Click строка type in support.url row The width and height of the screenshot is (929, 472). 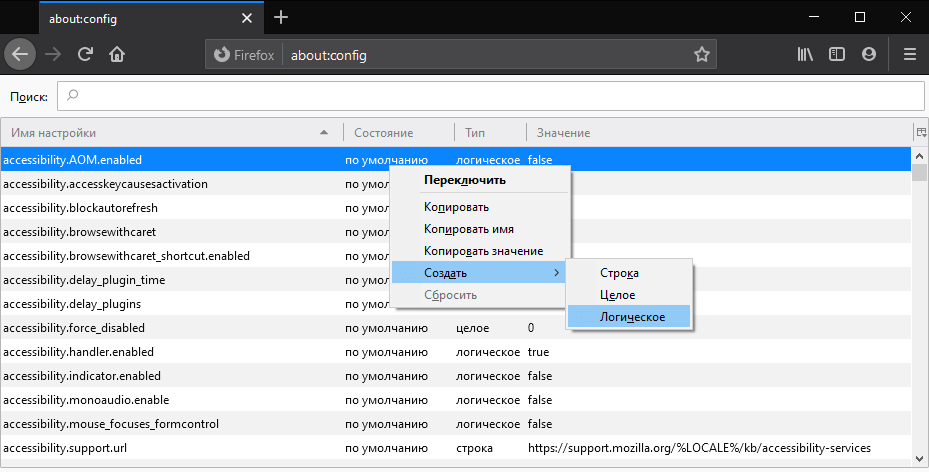click(474, 448)
